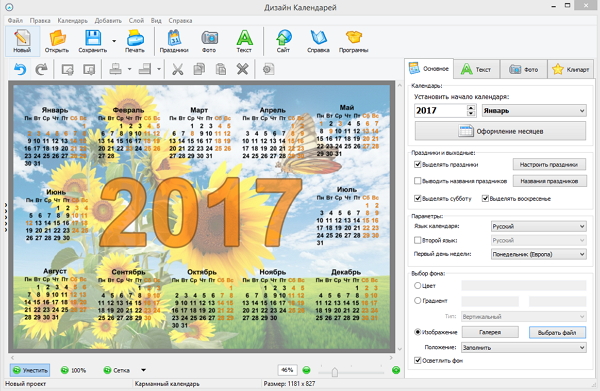Open Первый день недели dropdown

(x=538, y=254)
